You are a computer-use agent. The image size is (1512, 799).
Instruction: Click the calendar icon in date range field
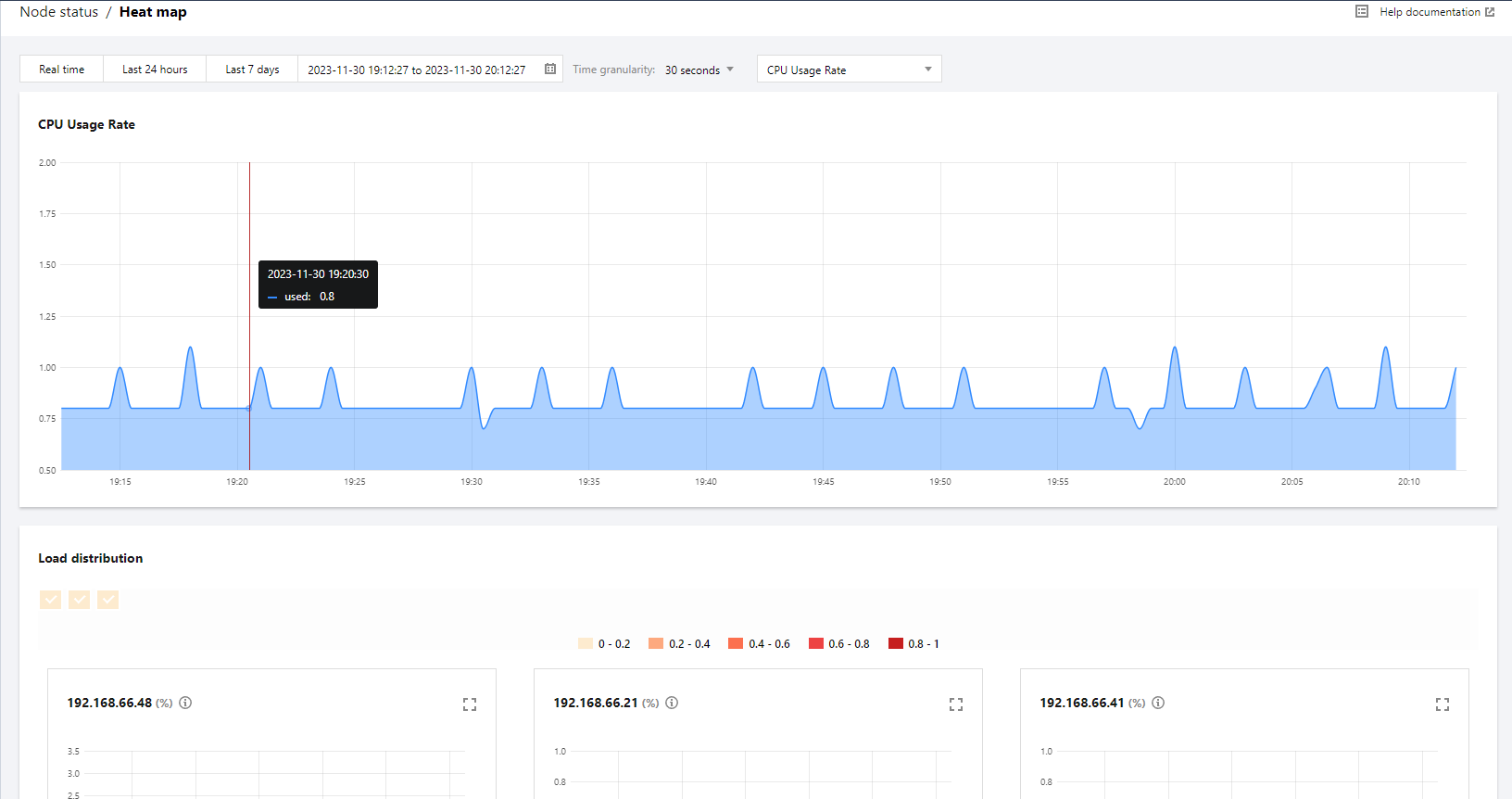pyautogui.click(x=550, y=70)
